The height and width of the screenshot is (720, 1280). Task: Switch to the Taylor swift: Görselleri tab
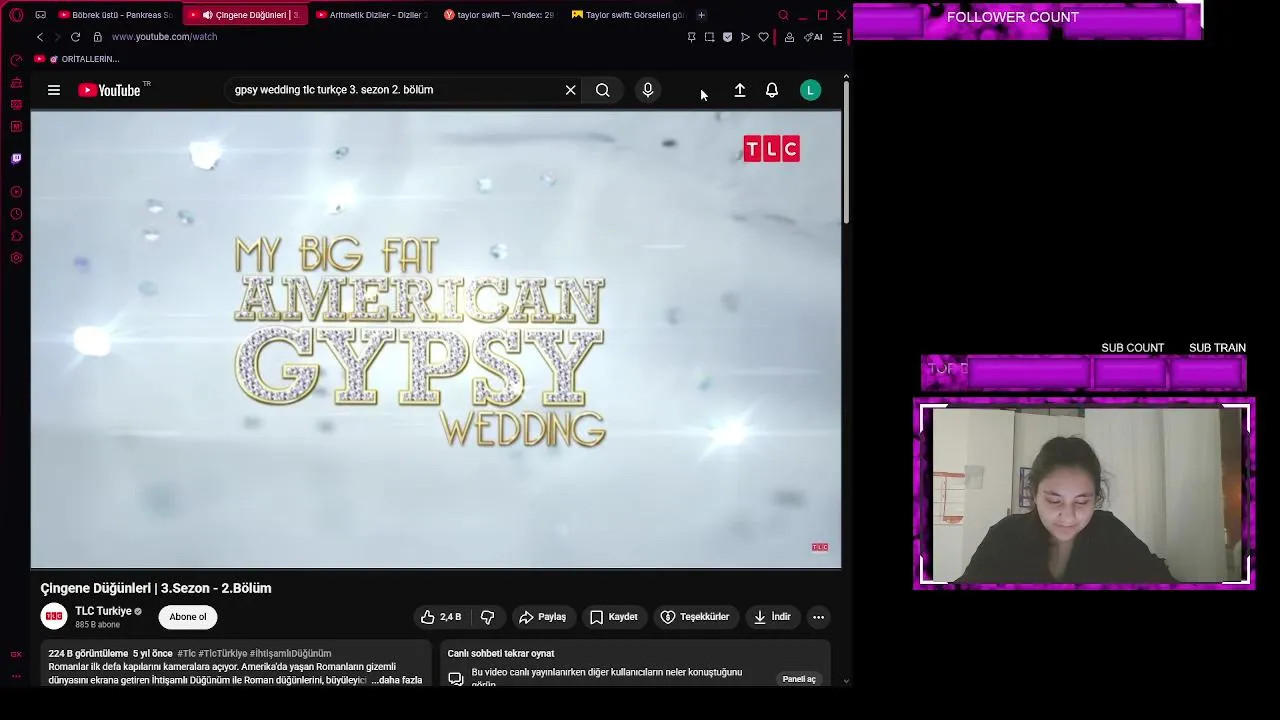point(628,15)
